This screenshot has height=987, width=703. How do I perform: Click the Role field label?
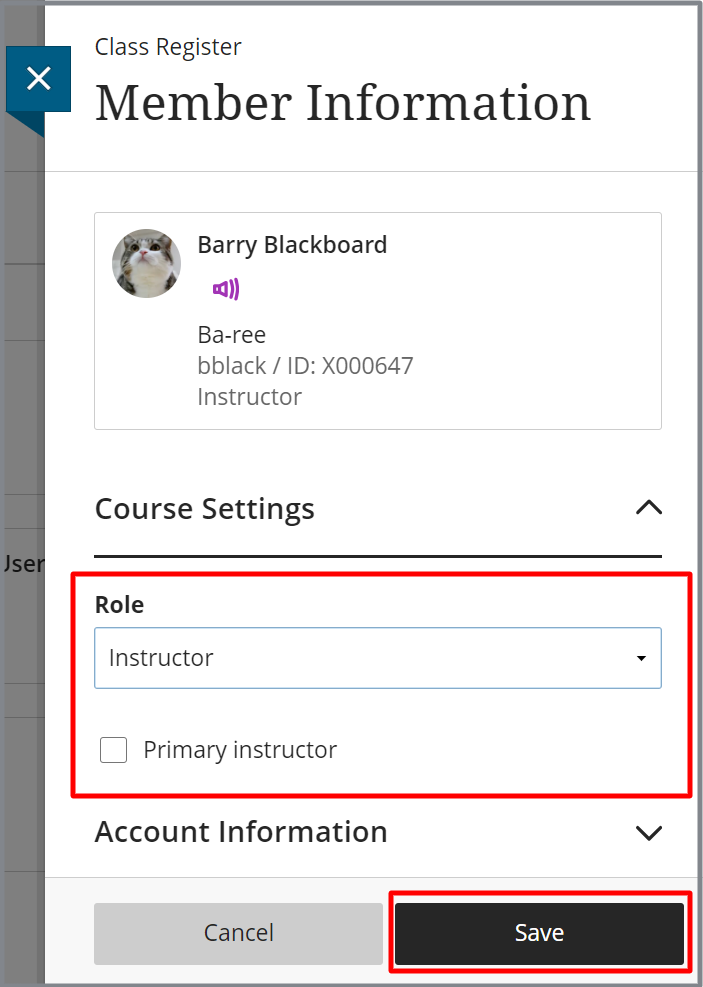[x=119, y=605]
